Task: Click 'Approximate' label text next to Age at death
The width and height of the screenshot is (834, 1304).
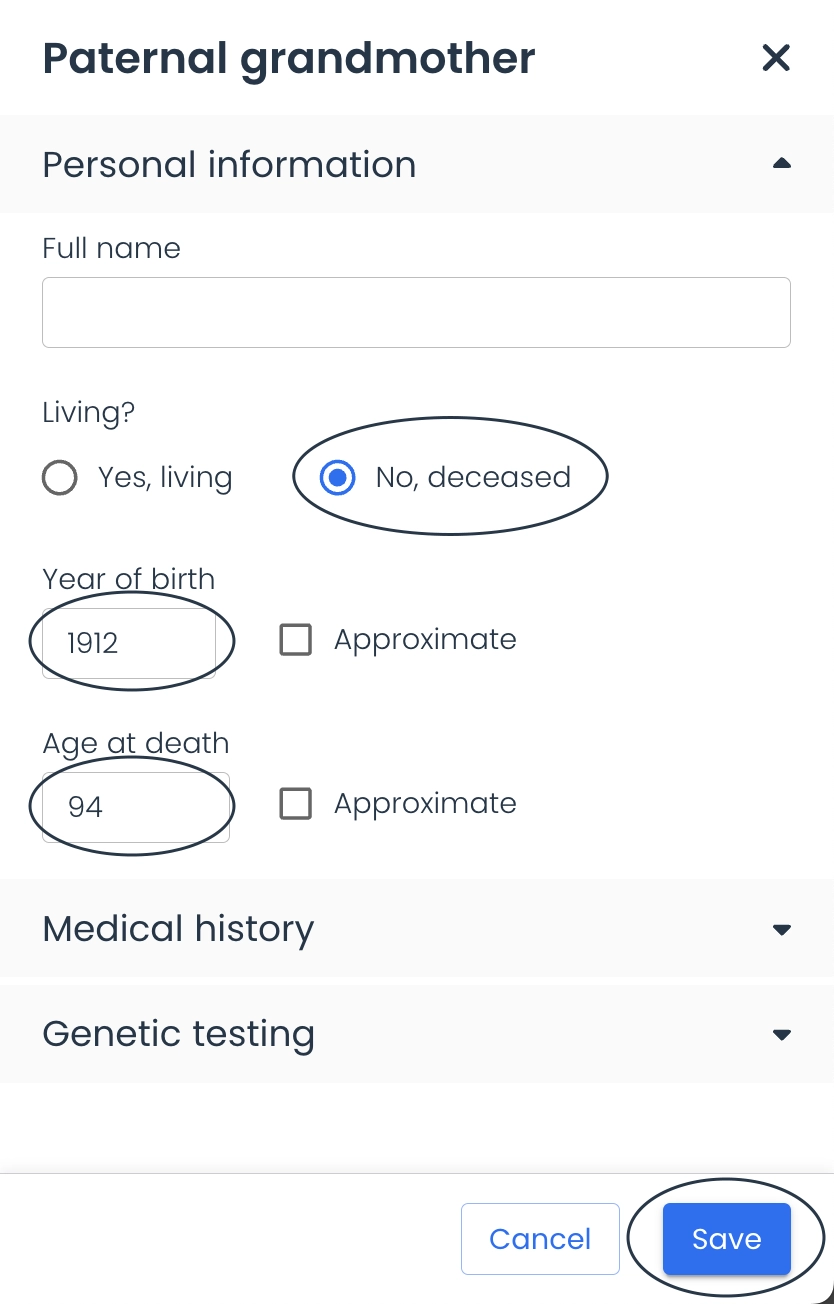Action: tap(425, 804)
